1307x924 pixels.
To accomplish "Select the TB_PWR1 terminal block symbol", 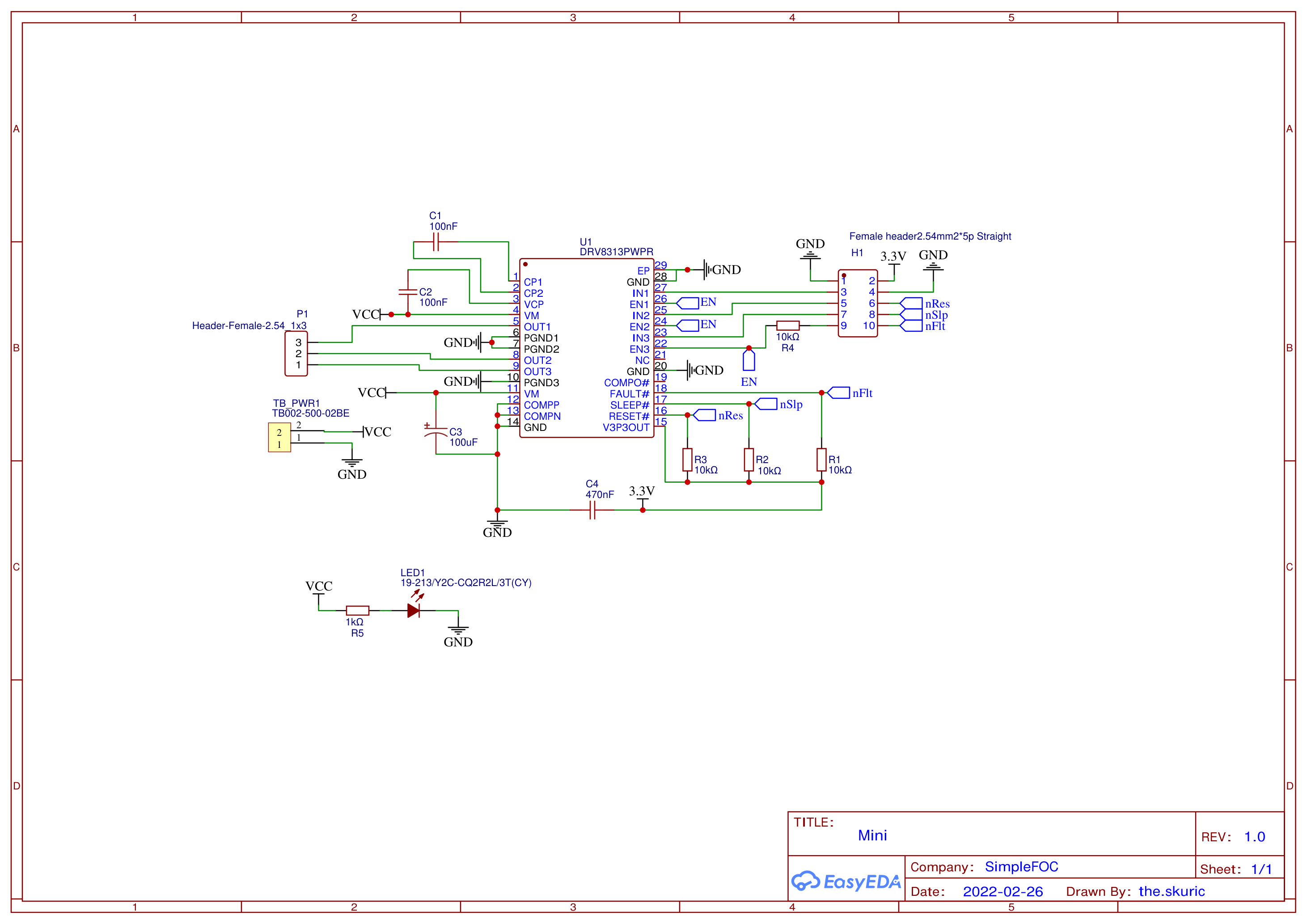I will [x=279, y=438].
